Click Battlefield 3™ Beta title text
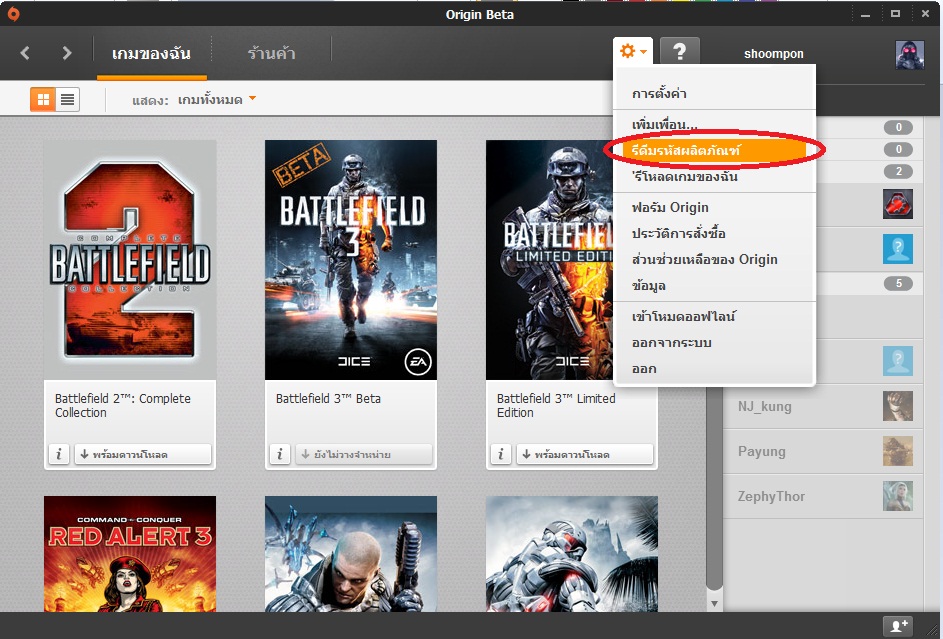This screenshot has width=943, height=639. coord(328,399)
